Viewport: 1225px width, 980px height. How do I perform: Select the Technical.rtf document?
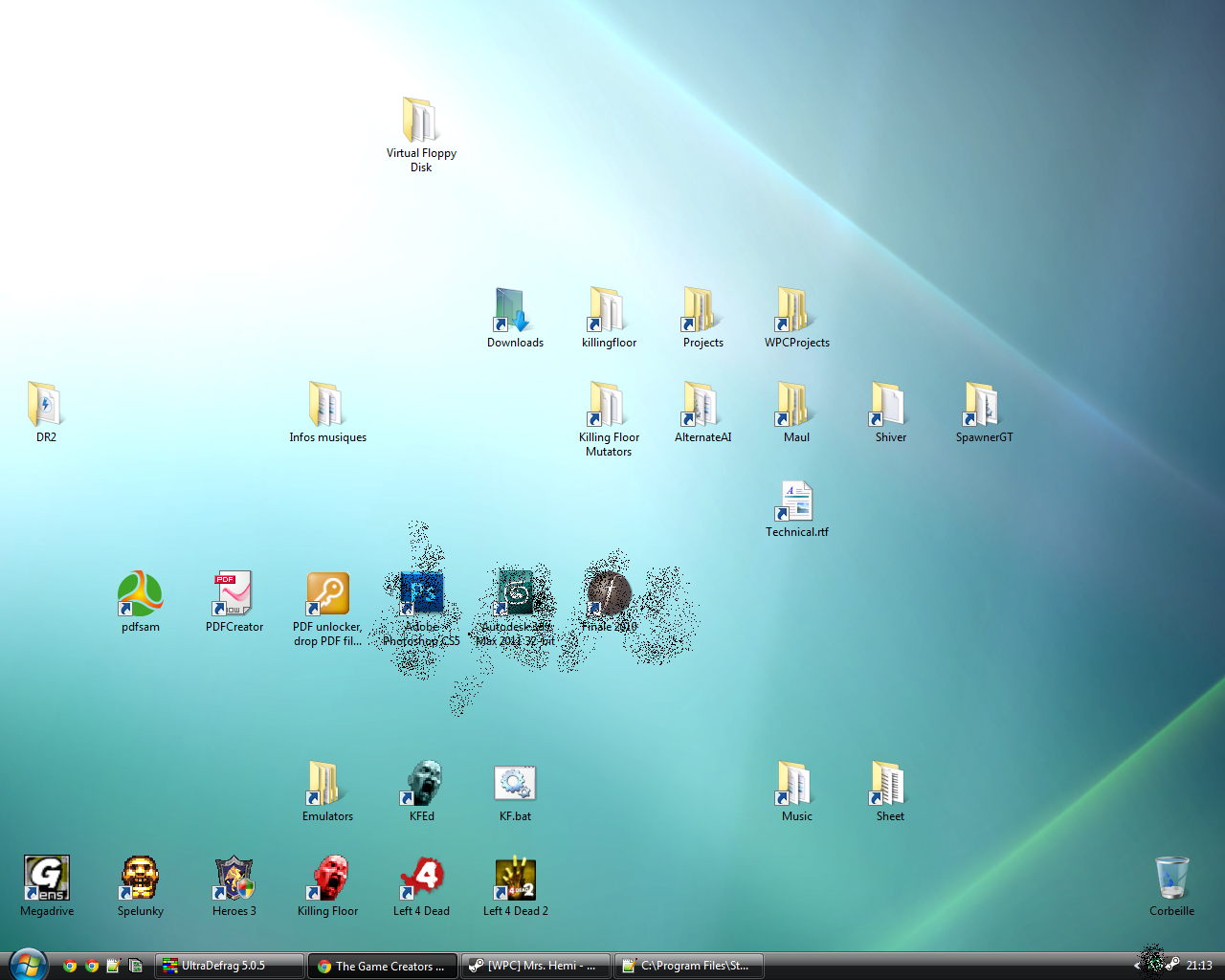click(x=796, y=501)
